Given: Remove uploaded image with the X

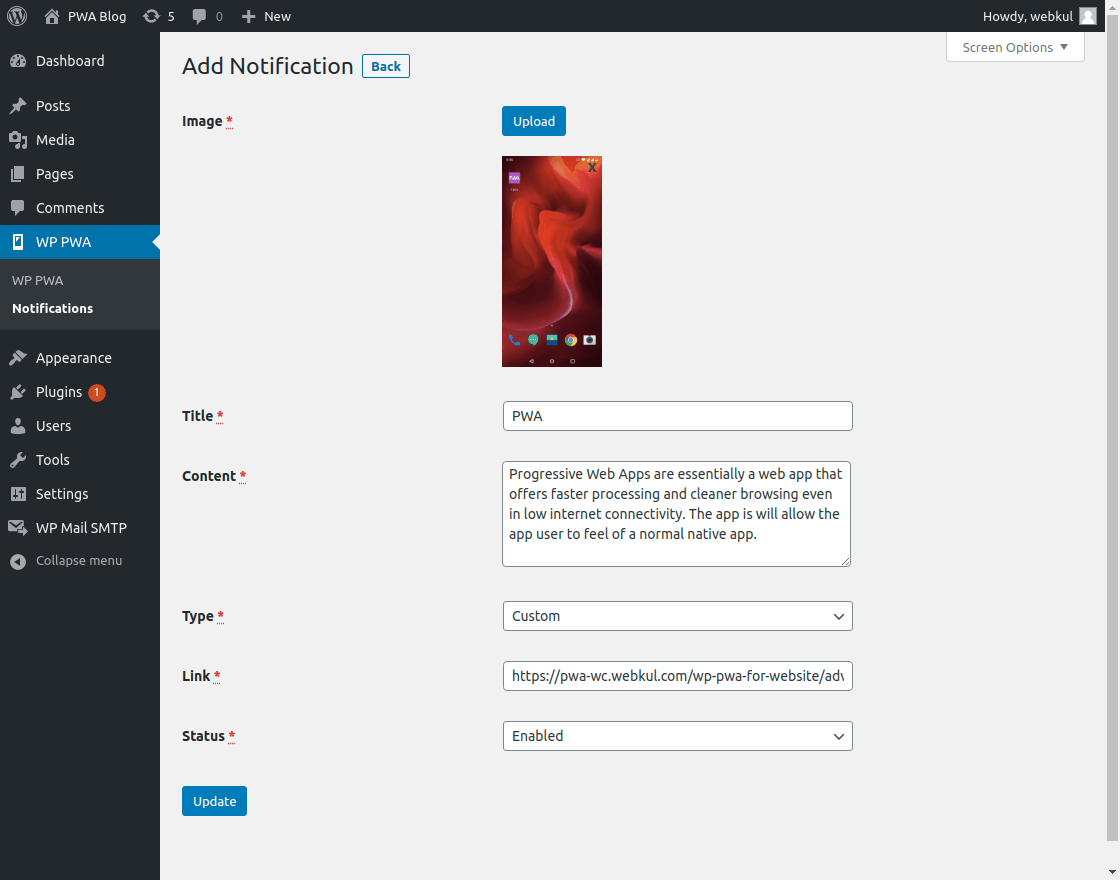Looking at the screenshot, I should coord(592,168).
